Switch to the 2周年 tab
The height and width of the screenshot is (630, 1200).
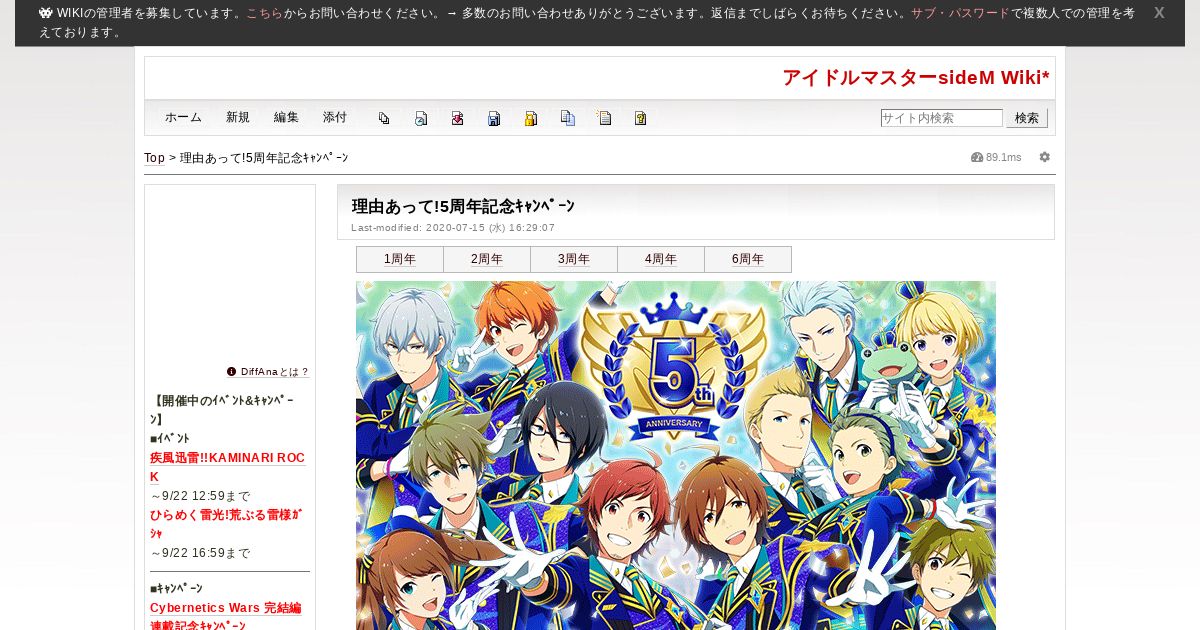pos(487,259)
